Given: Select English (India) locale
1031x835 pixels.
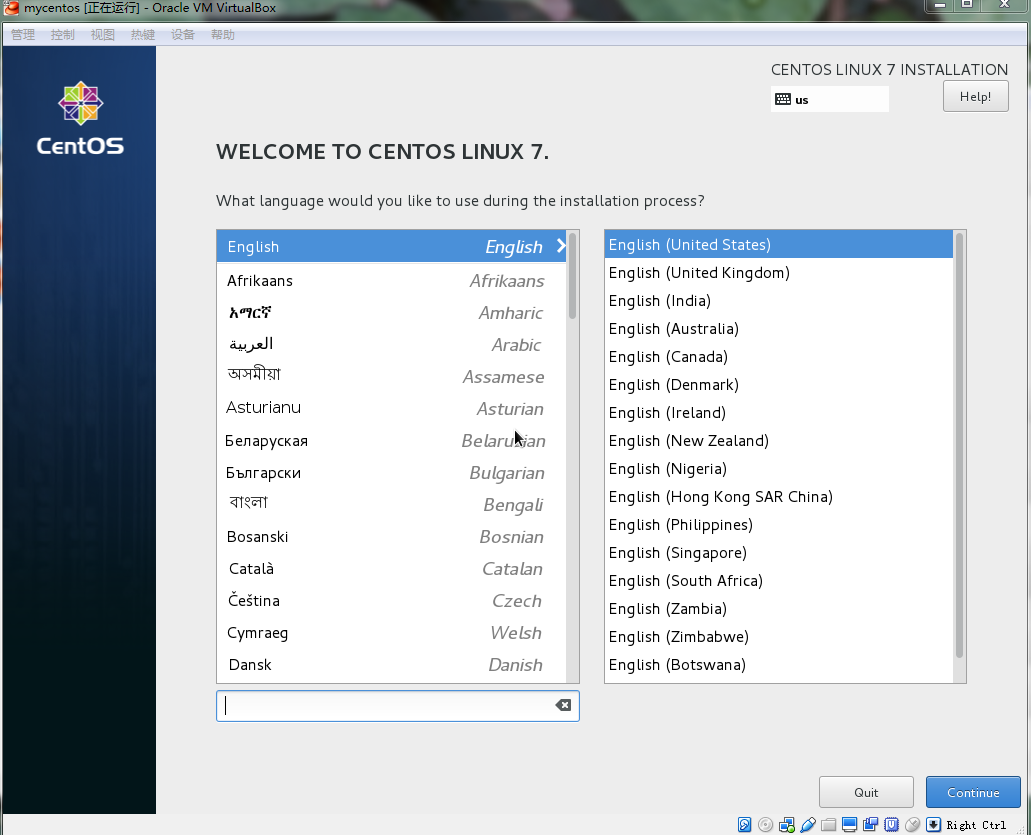Looking at the screenshot, I should (779, 300).
